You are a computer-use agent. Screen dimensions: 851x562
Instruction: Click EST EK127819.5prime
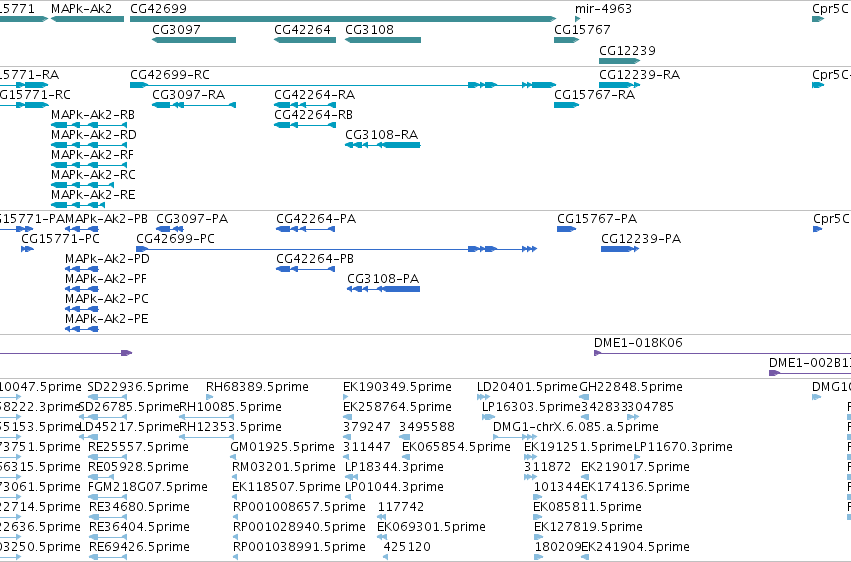coord(538,537)
